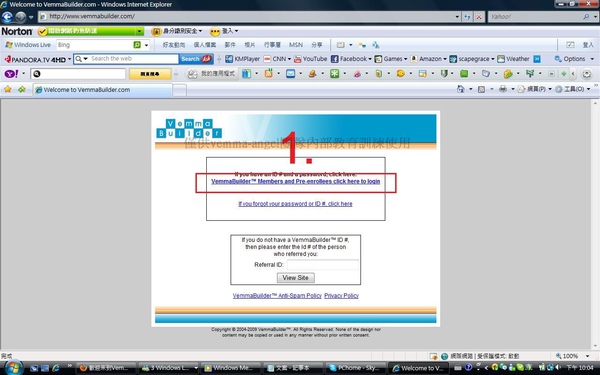
Task: Open the Yahoo mail envelope icon
Action: coord(290,73)
